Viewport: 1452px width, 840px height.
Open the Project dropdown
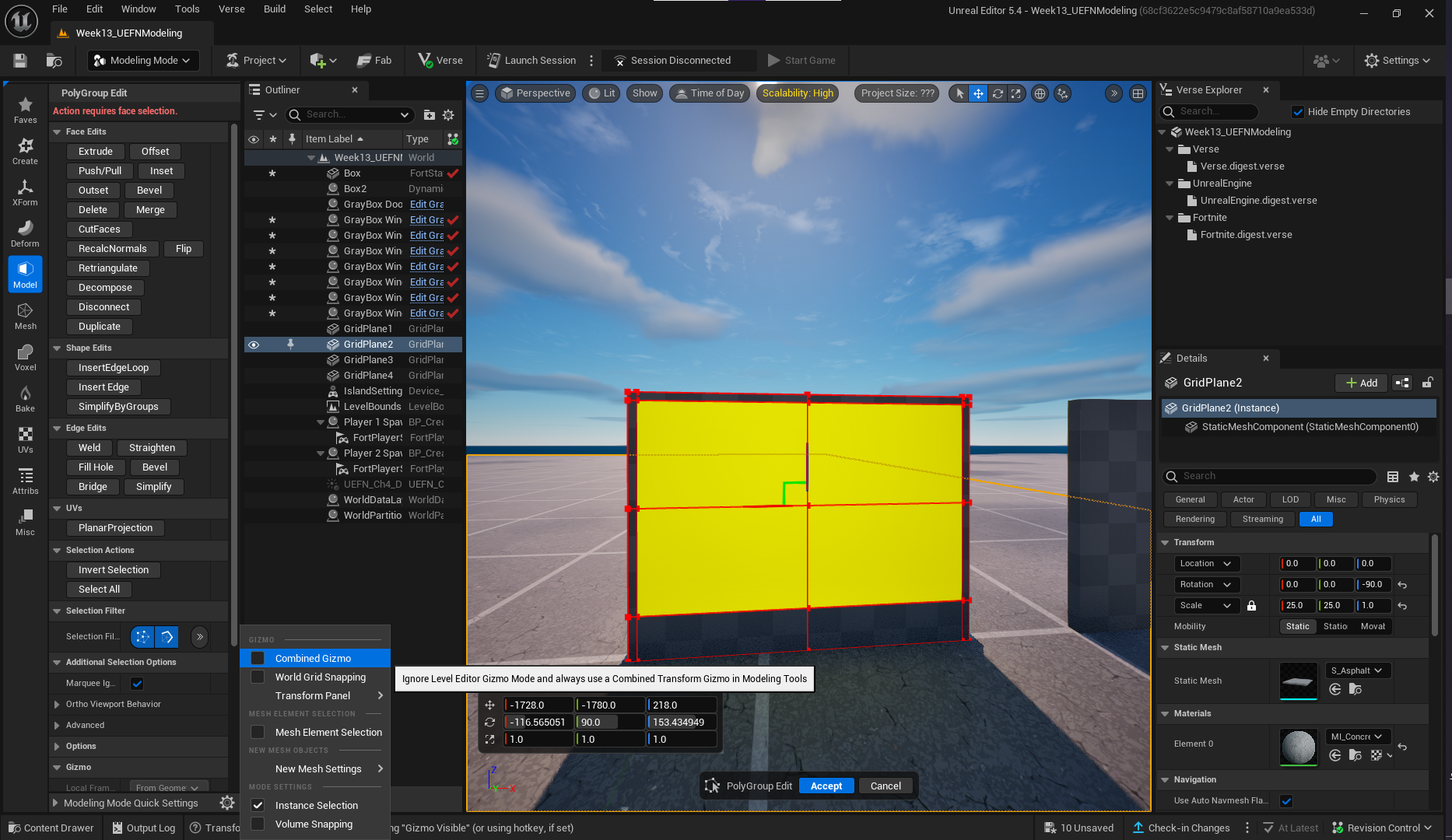[257, 60]
